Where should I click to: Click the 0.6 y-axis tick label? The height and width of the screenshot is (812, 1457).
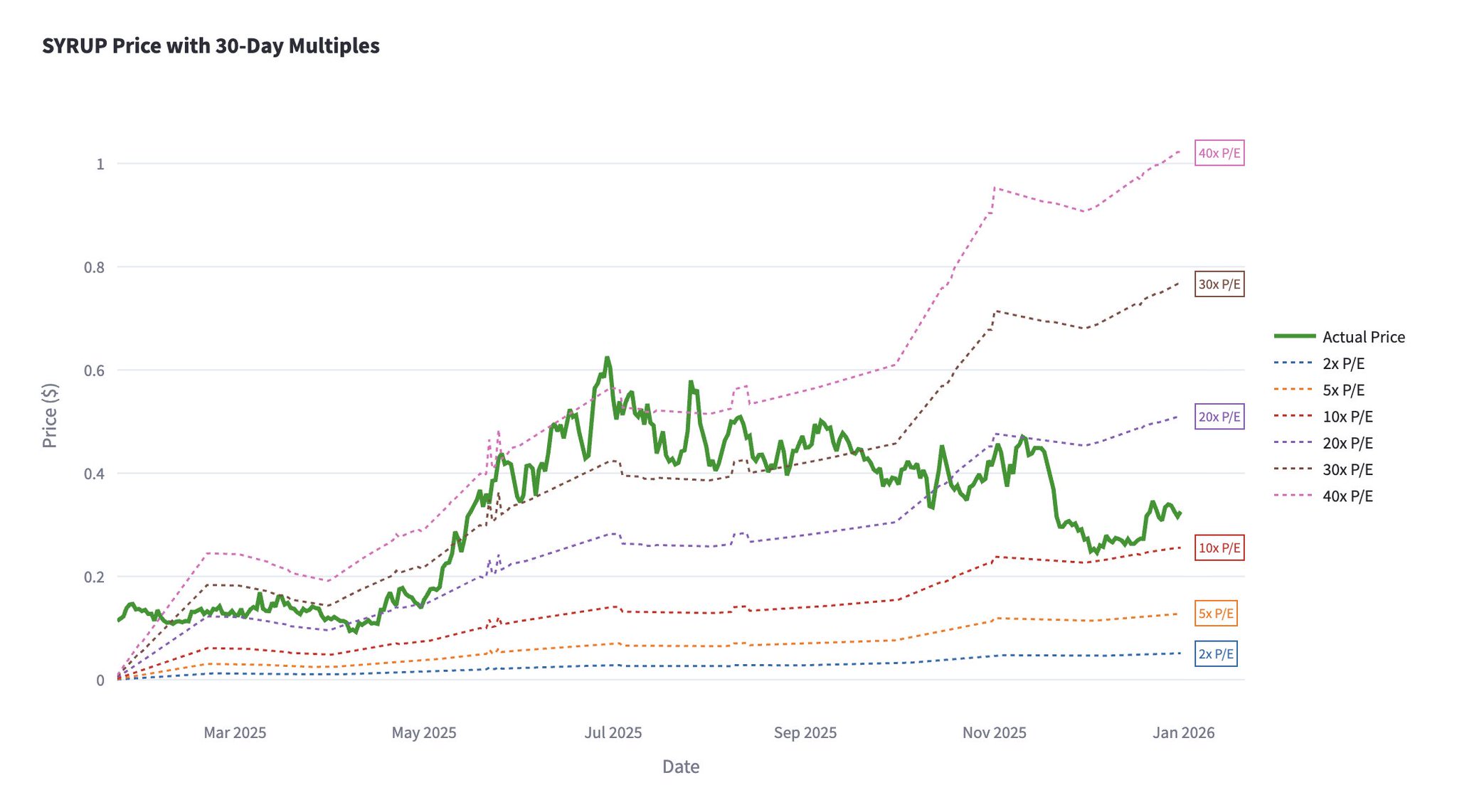tap(94, 370)
